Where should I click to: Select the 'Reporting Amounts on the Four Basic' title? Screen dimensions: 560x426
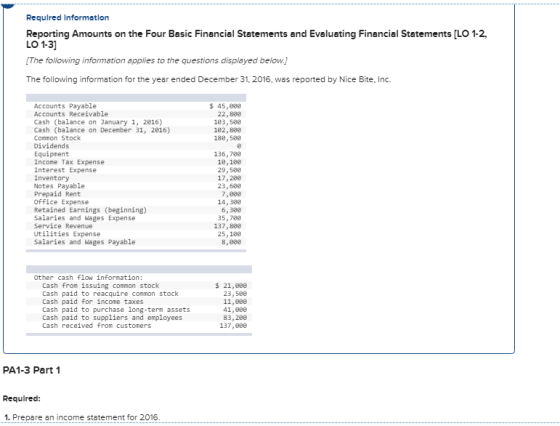click(x=256, y=39)
